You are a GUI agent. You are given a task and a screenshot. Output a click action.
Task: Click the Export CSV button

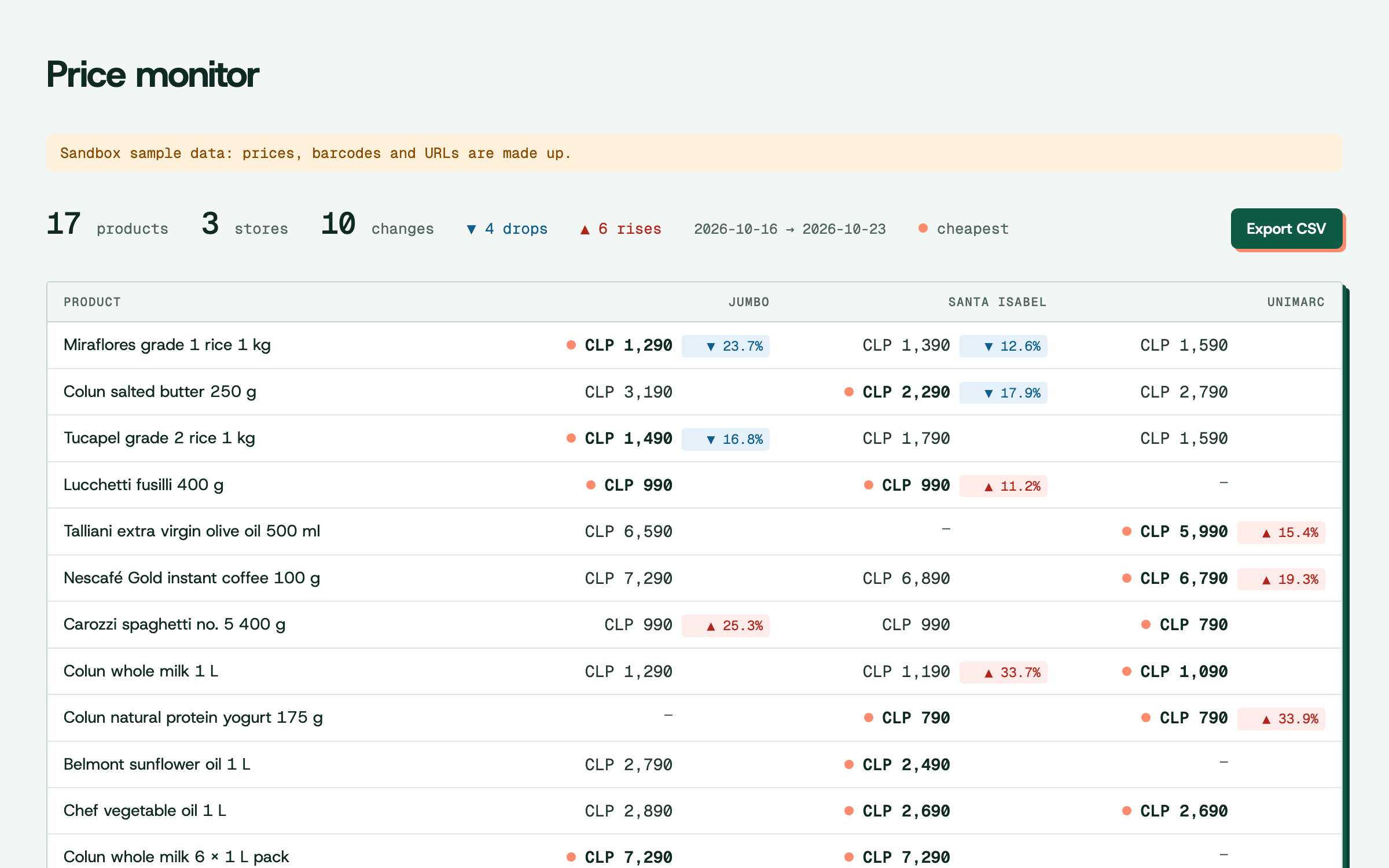click(x=1286, y=229)
